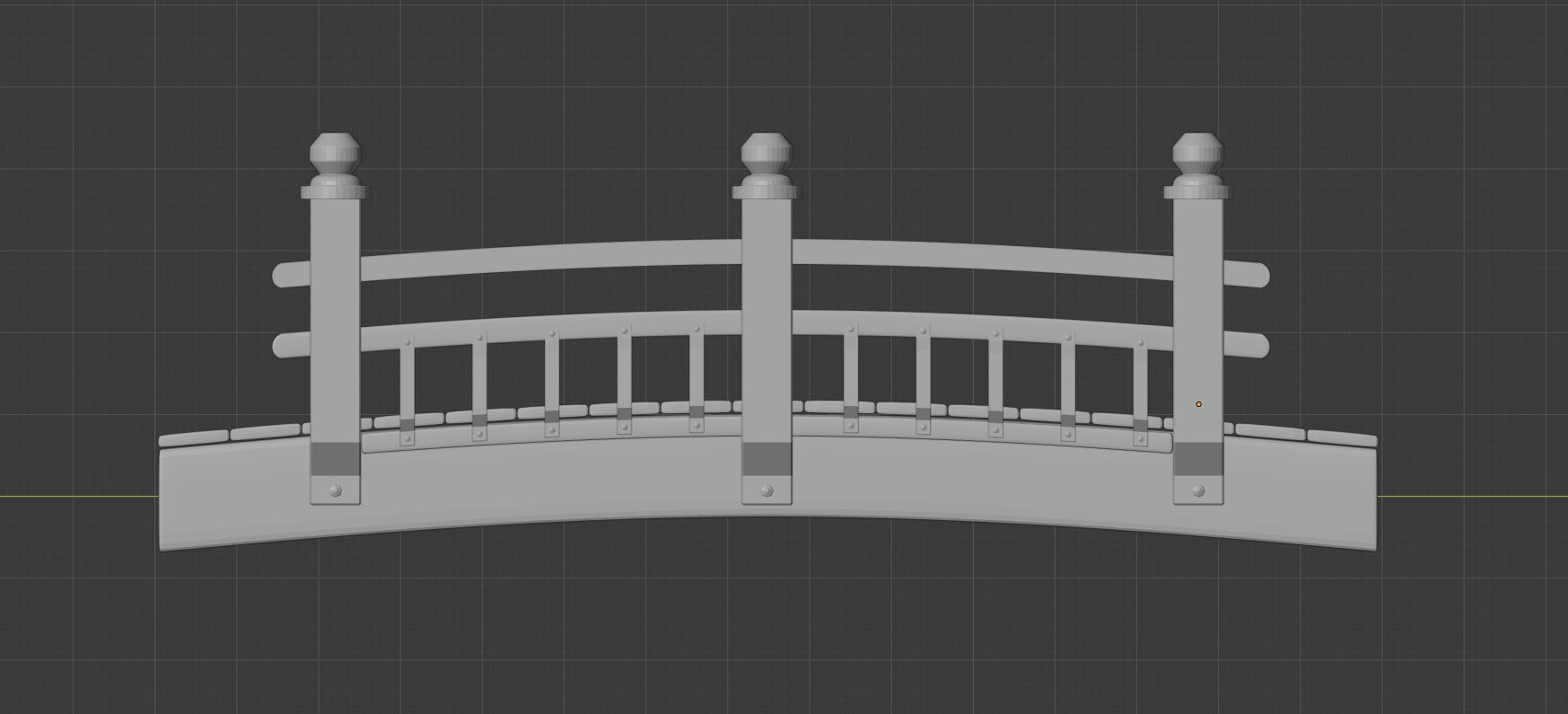Select the rounded left end of the top handrail
The image size is (1568, 714).
[291, 275]
